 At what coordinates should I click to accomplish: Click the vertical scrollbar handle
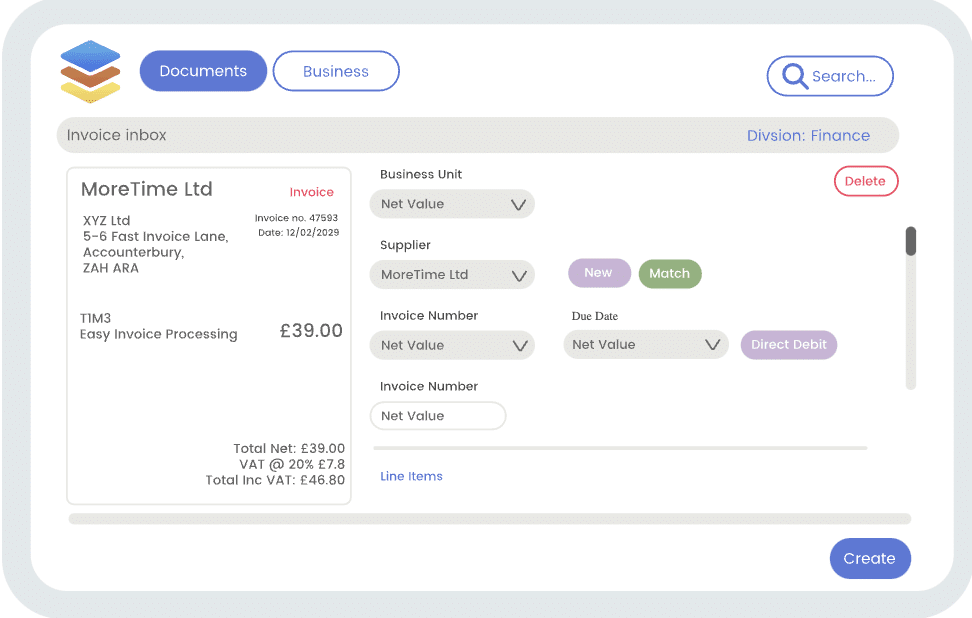pos(911,241)
